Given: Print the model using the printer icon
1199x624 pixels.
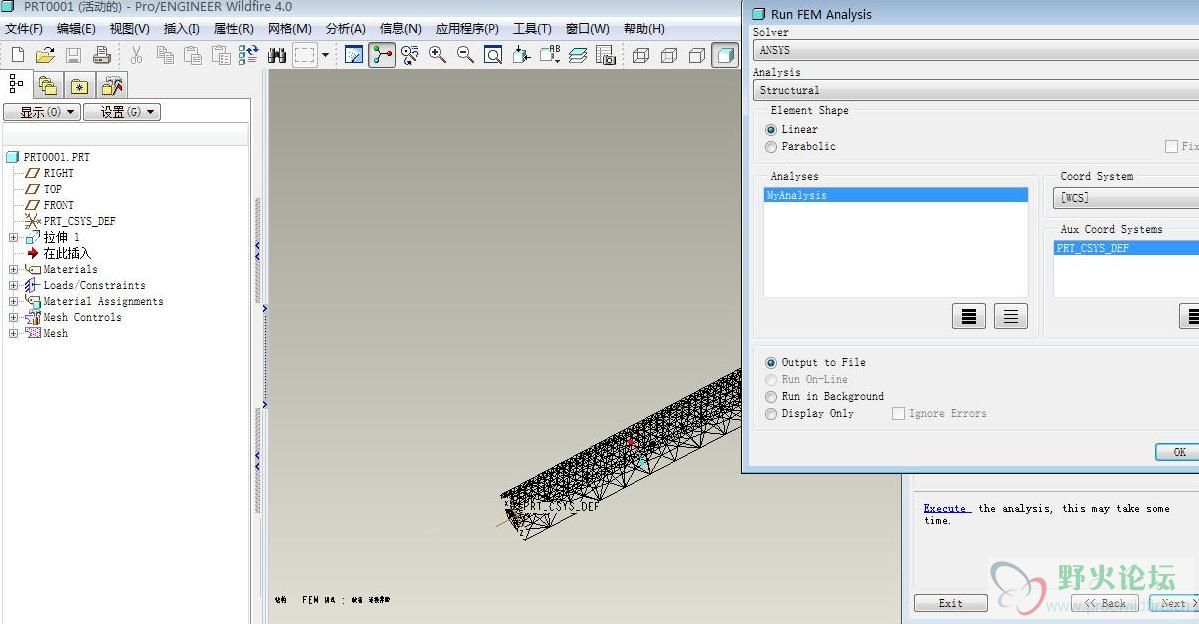Looking at the screenshot, I should (x=102, y=55).
